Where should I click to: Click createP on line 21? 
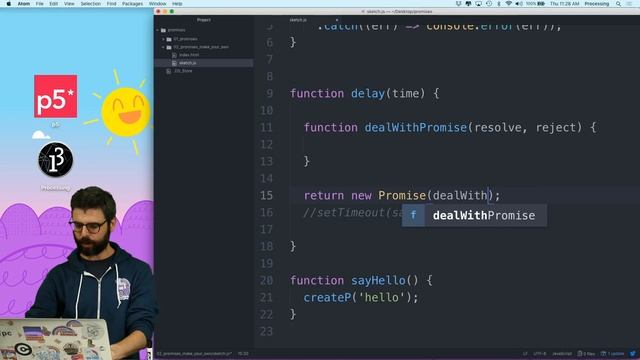[327, 298]
